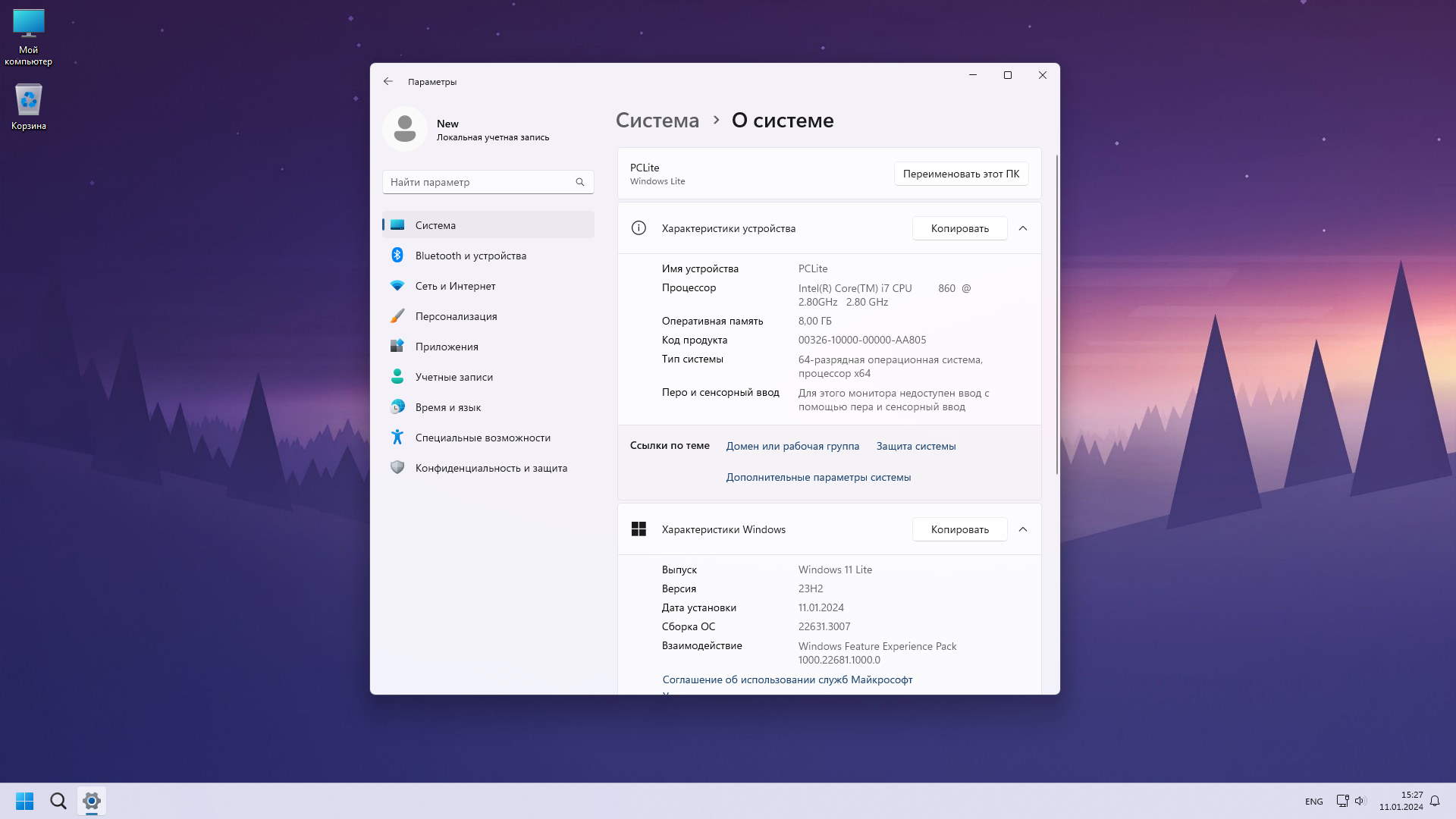Click the back arrow in Settings
The image size is (1456, 819).
(388, 81)
